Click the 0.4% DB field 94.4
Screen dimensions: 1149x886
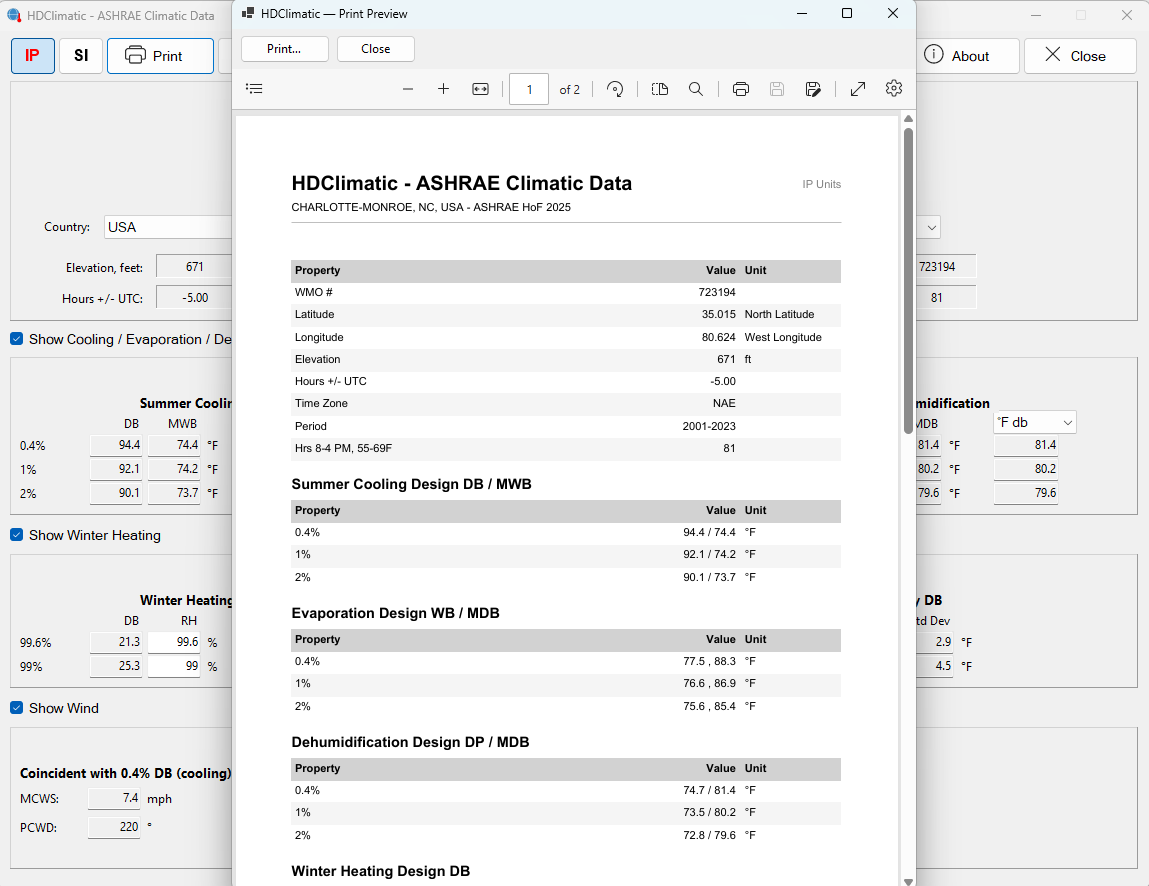(x=116, y=445)
